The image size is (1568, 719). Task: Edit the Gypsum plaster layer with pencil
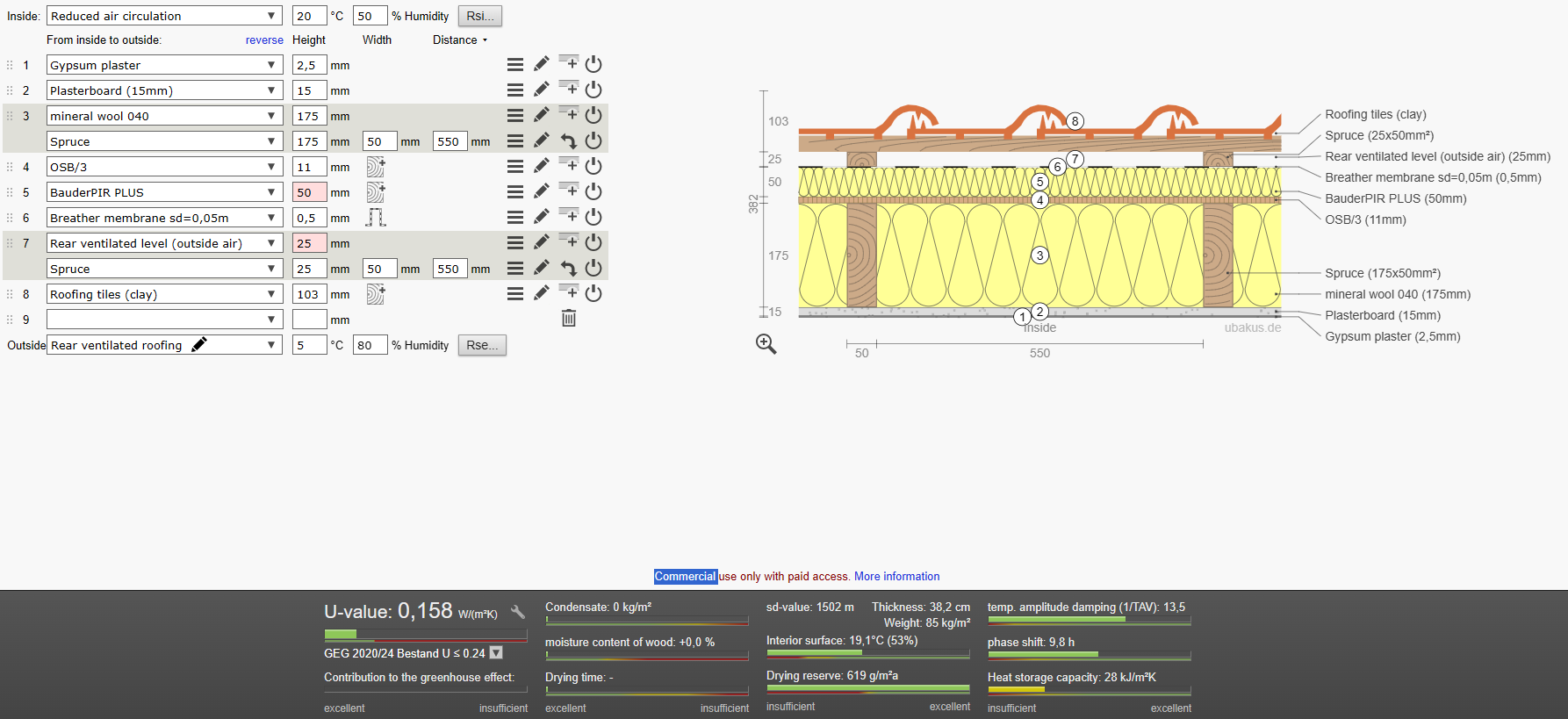(x=542, y=64)
